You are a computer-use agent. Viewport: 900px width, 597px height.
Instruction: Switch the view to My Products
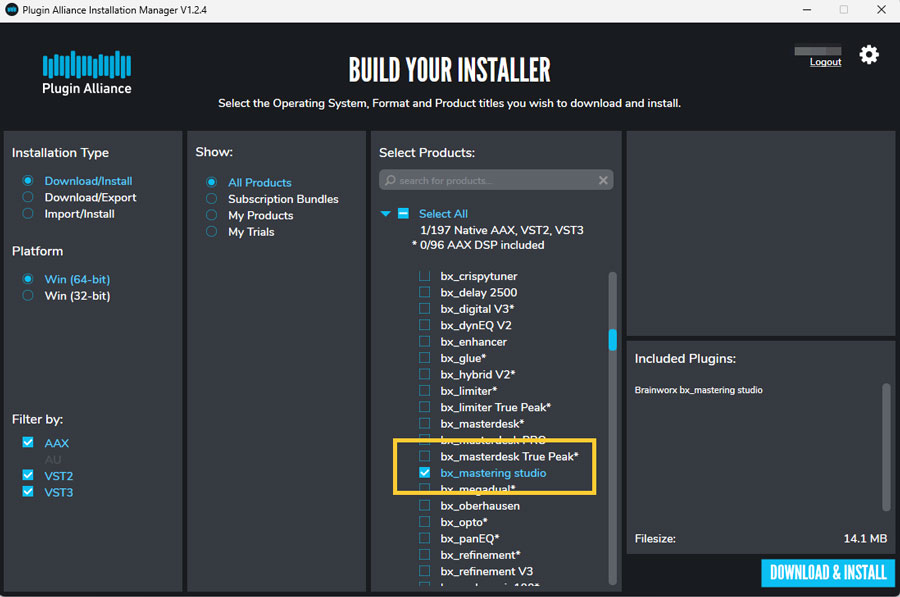211,215
